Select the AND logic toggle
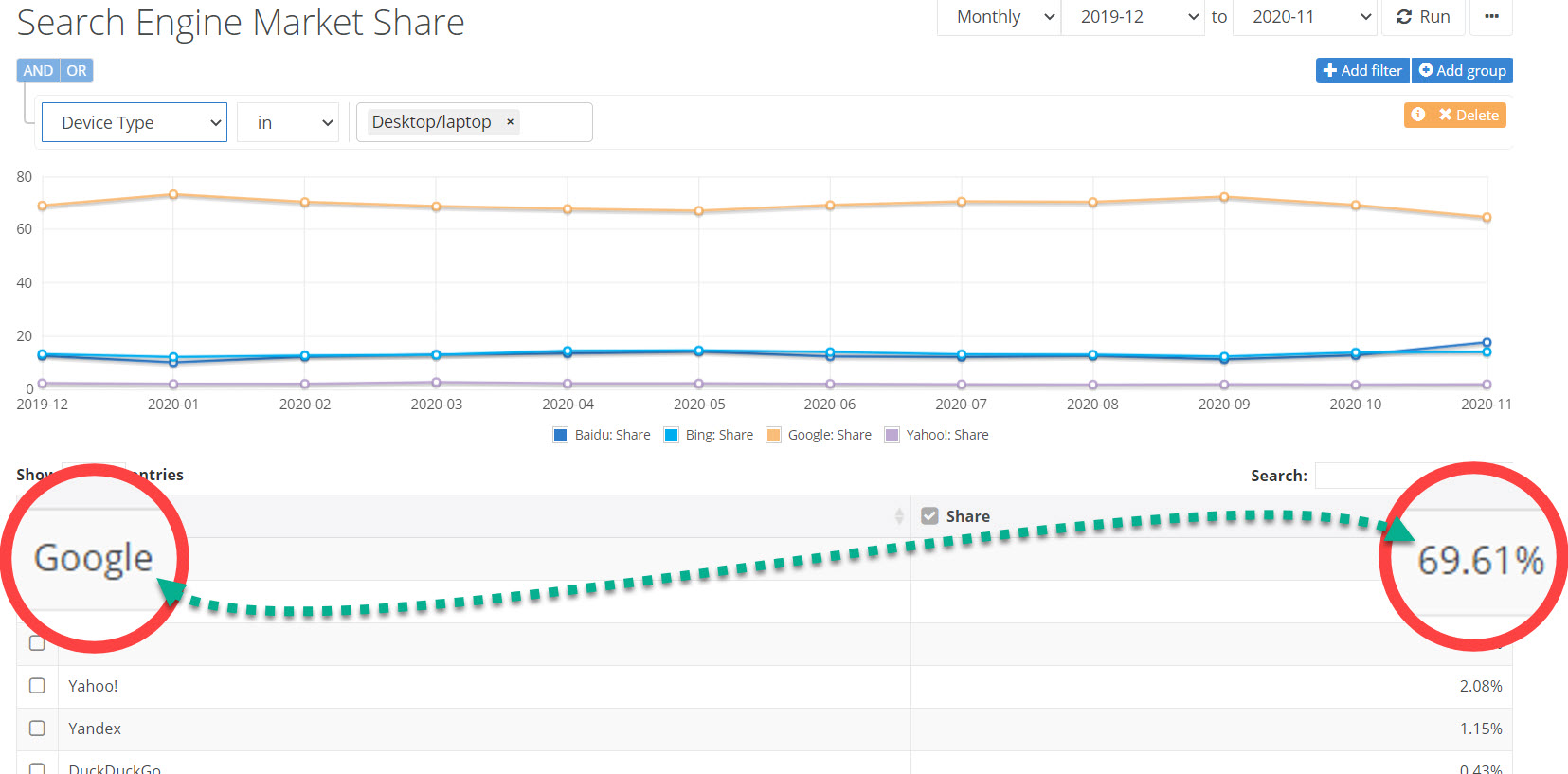The height and width of the screenshot is (774, 1568). click(x=38, y=71)
